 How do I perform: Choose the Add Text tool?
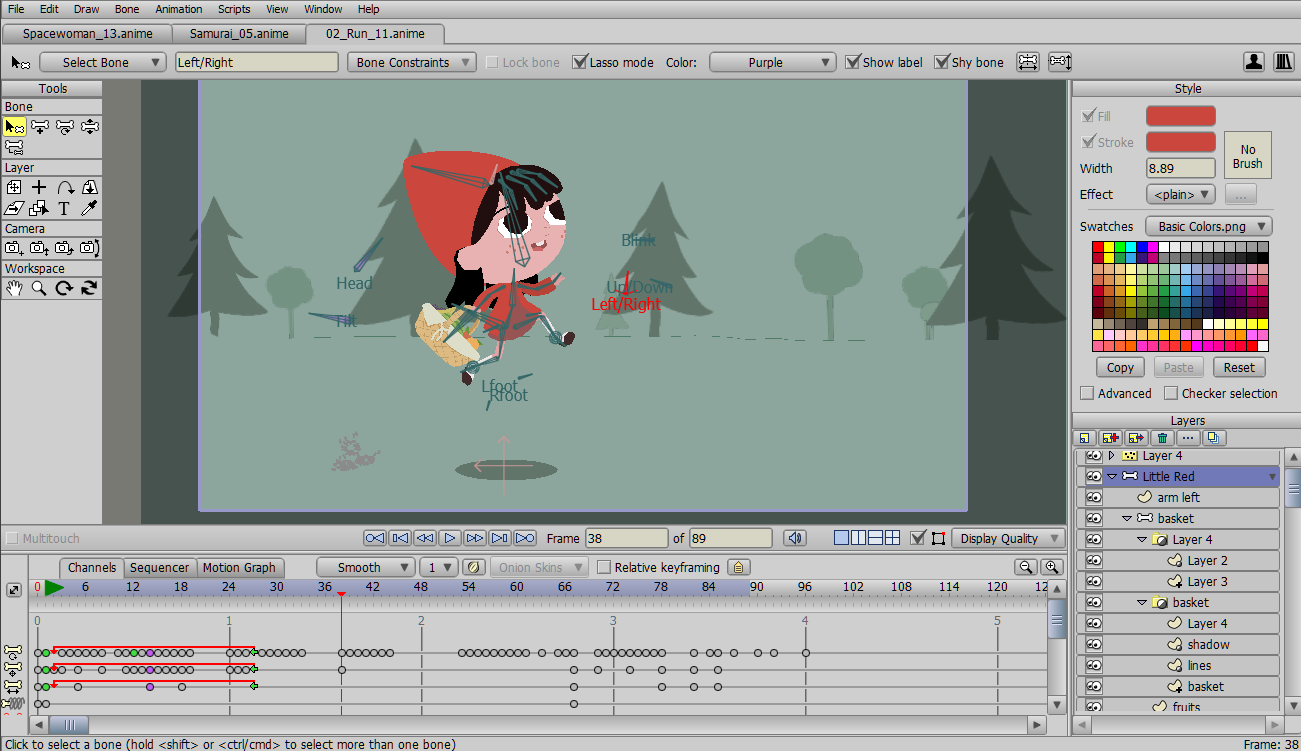[x=64, y=208]
